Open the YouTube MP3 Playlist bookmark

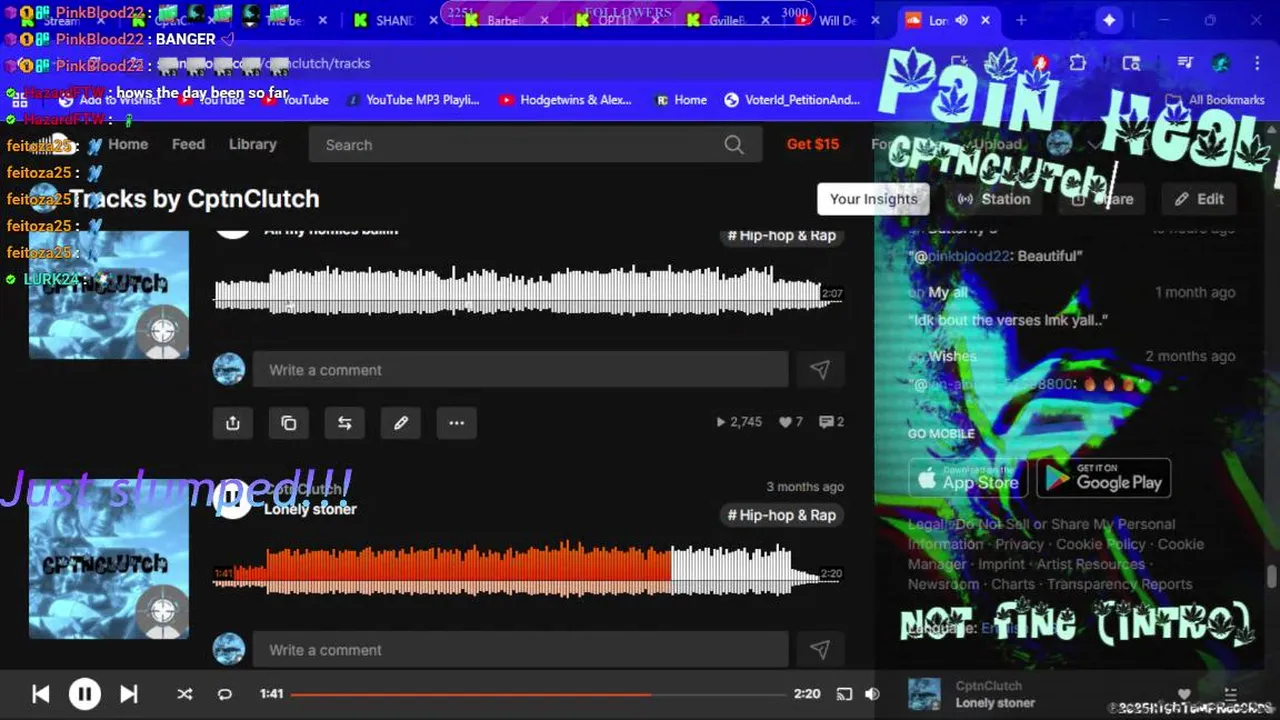[412, 100]
